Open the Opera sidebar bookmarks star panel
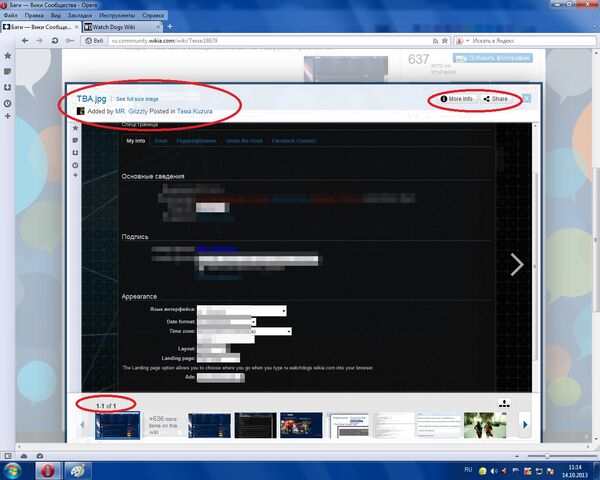This screenshot has width=600, height=480. pos(8,56)
